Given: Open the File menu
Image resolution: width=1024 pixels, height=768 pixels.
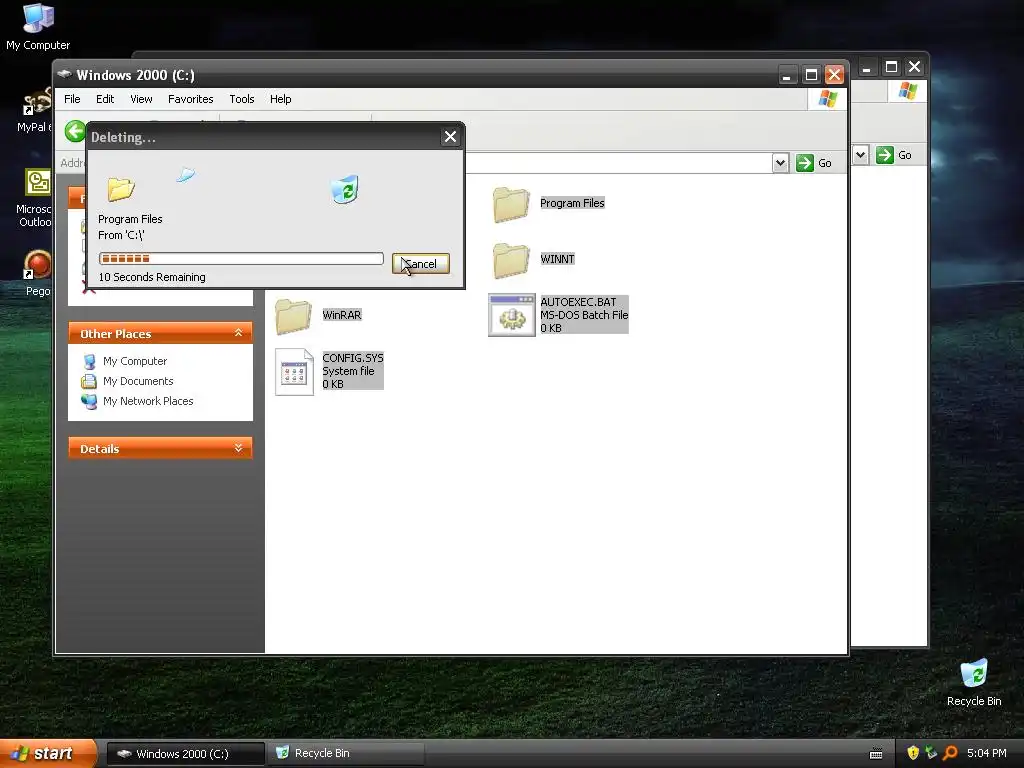Looking at the screenshot, I should tap(72, 99).
